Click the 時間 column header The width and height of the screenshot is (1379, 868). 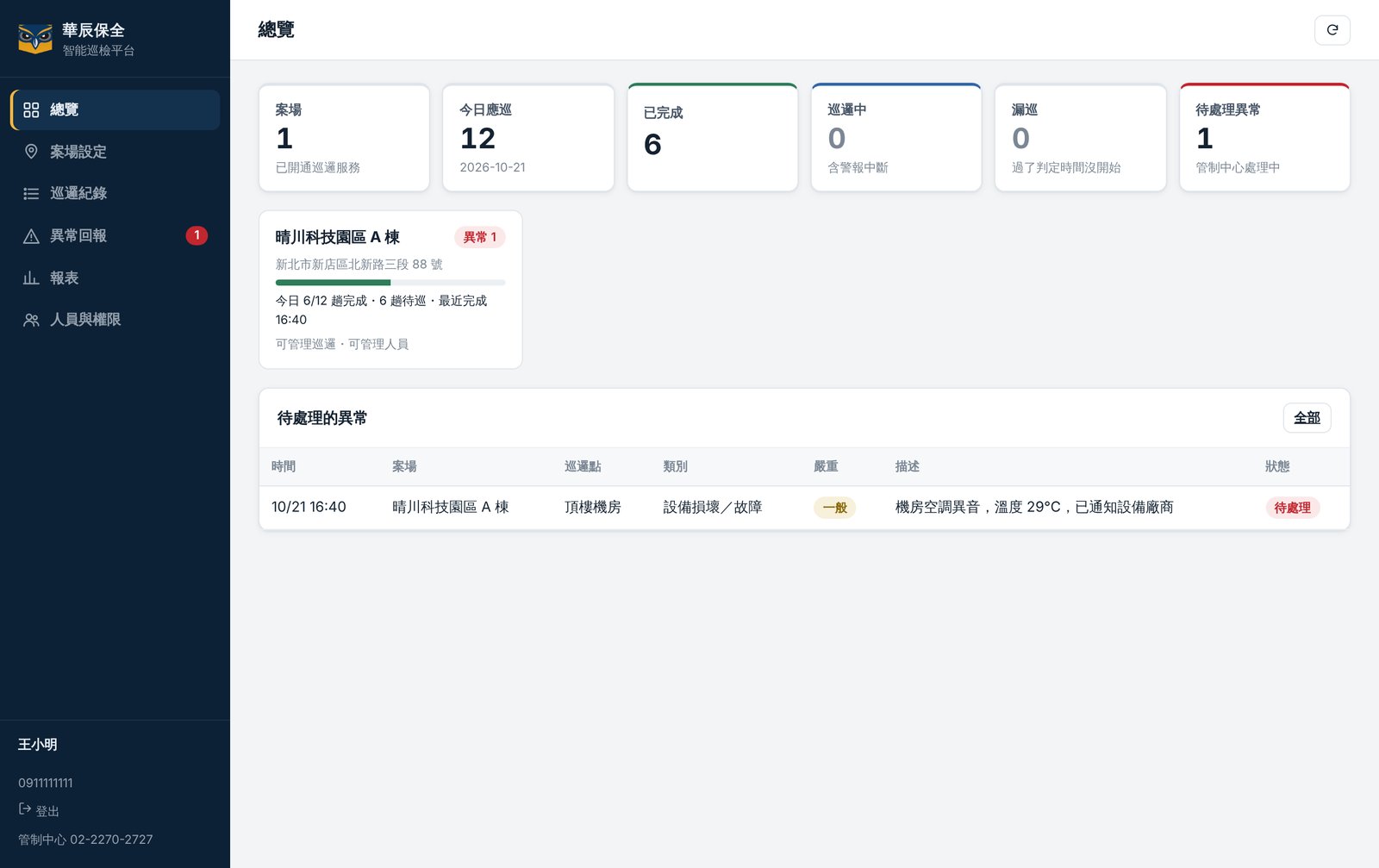point(284,466)
